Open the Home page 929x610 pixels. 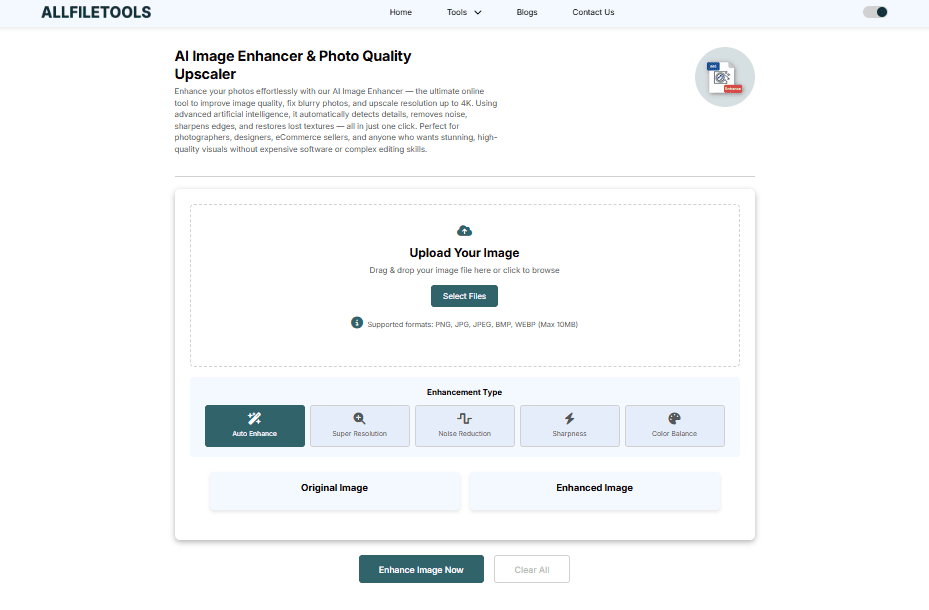[x=400, y=13]
